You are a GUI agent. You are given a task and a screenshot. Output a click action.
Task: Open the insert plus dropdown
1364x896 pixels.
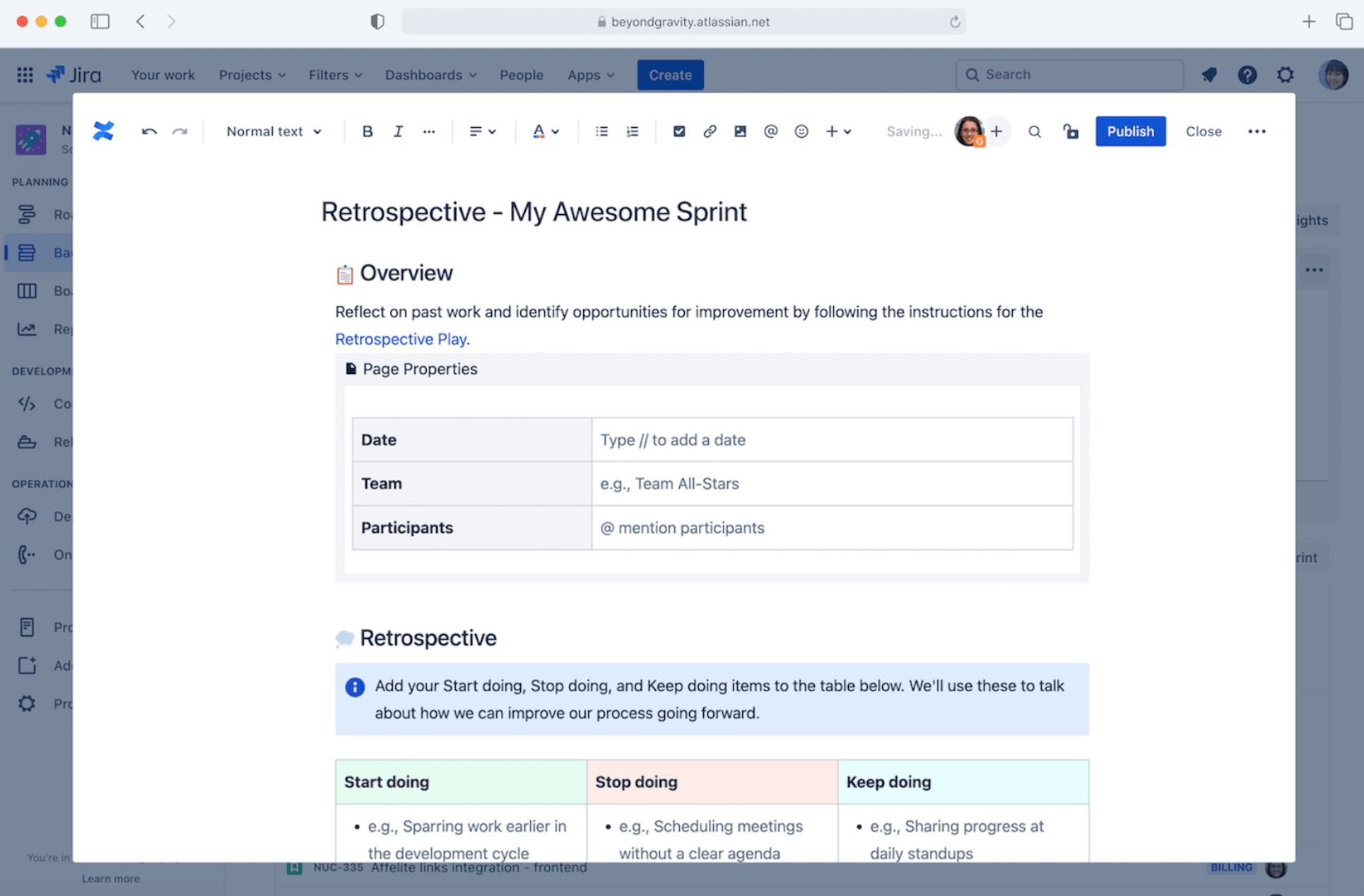(x=838, y=131)
